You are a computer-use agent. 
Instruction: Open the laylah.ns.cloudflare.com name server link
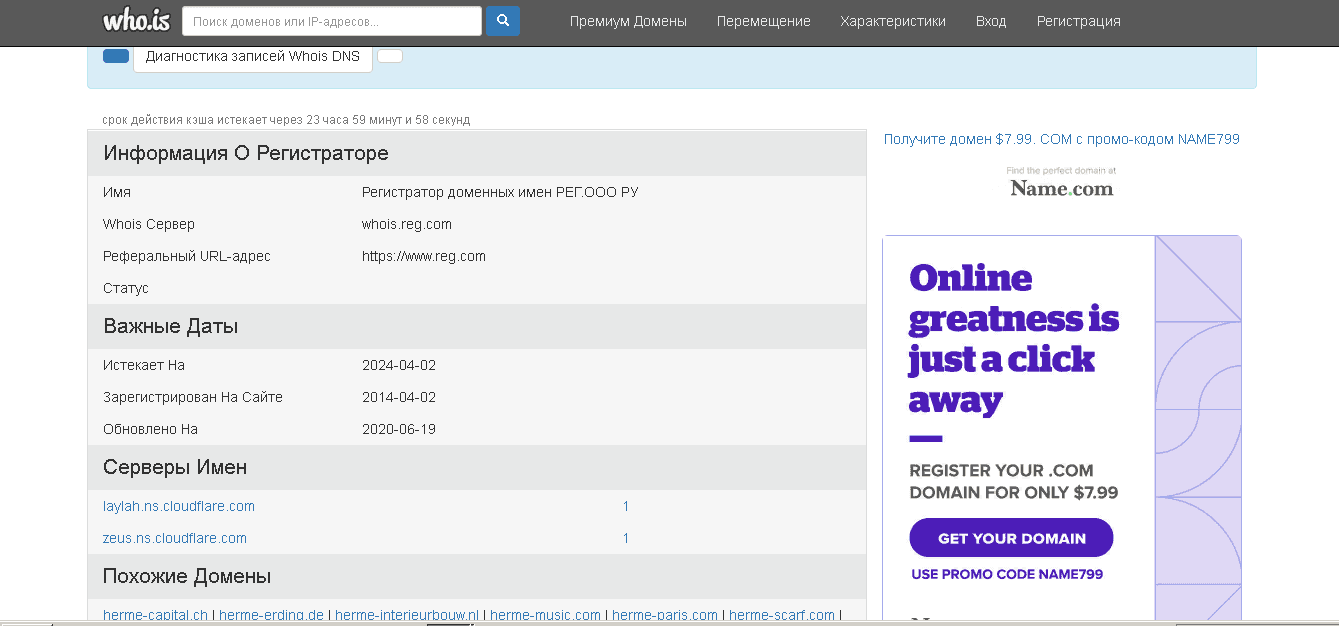point(179,507)
